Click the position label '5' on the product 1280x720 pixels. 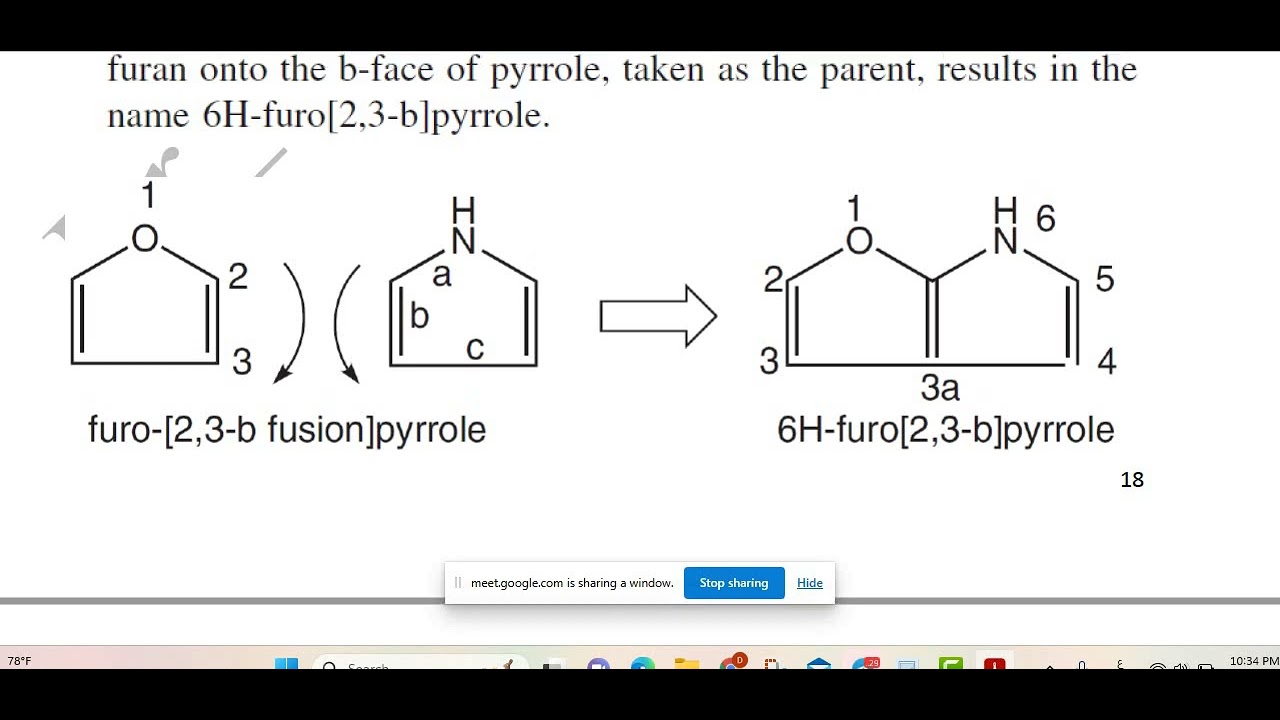[1104, 279]
